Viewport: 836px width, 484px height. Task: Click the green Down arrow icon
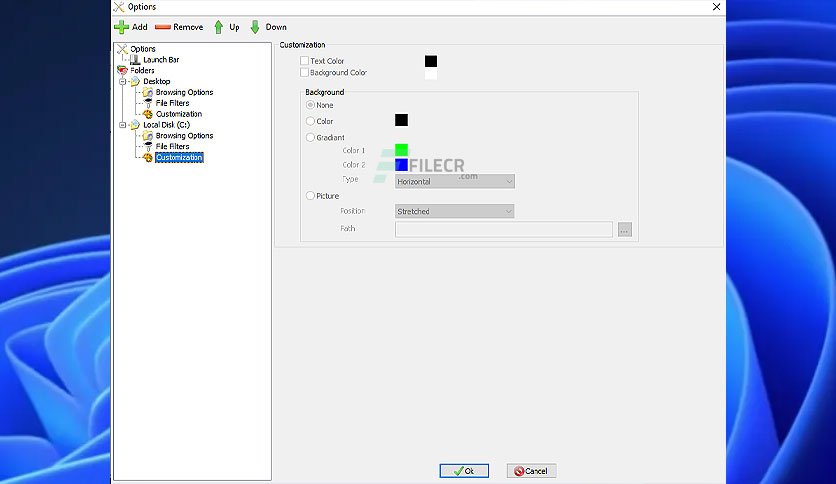click(255, 27)
